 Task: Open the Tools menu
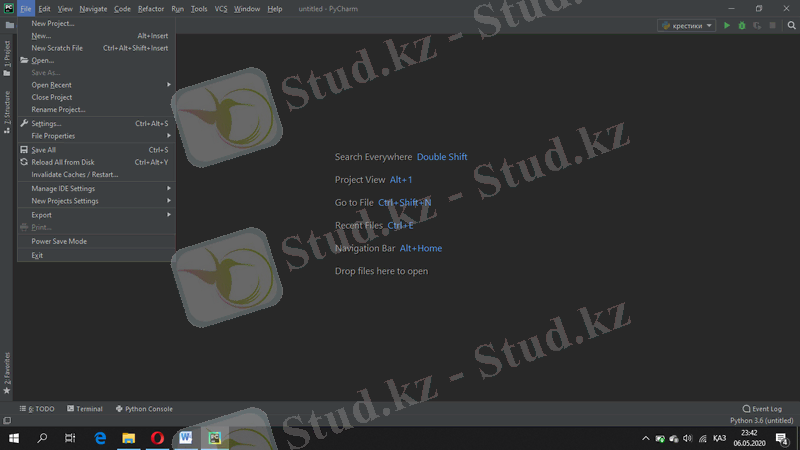pyautogui.click(x=199, y=9)
